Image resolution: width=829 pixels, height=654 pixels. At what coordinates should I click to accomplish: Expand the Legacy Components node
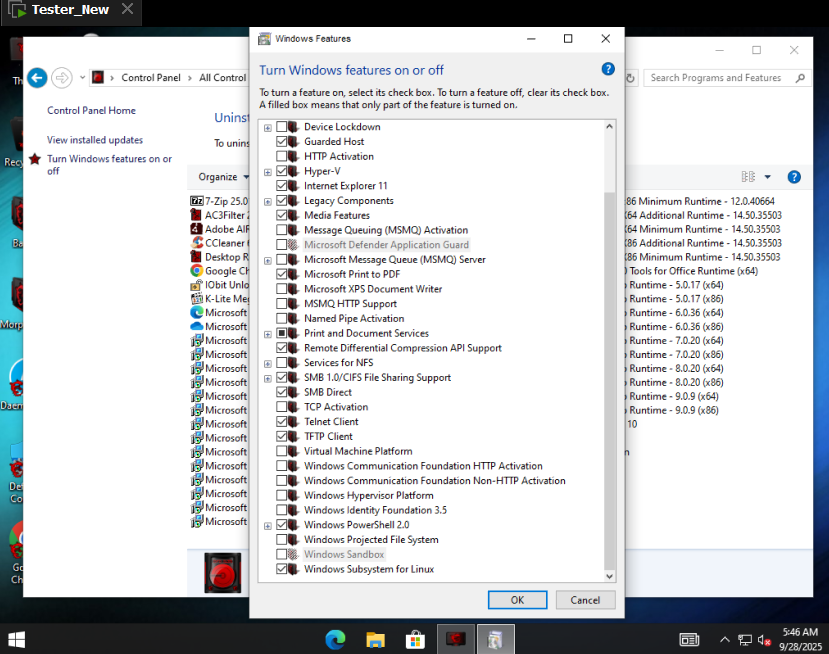268,202
